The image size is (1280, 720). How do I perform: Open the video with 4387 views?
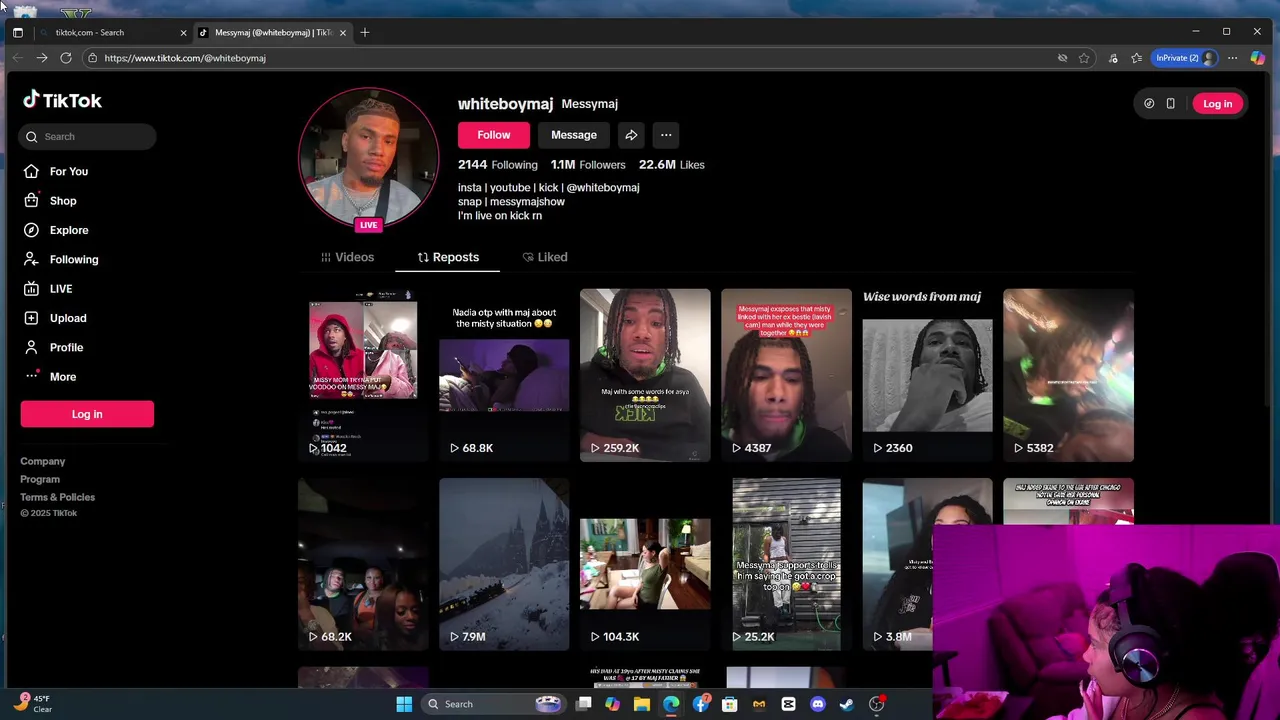point(786,375)
